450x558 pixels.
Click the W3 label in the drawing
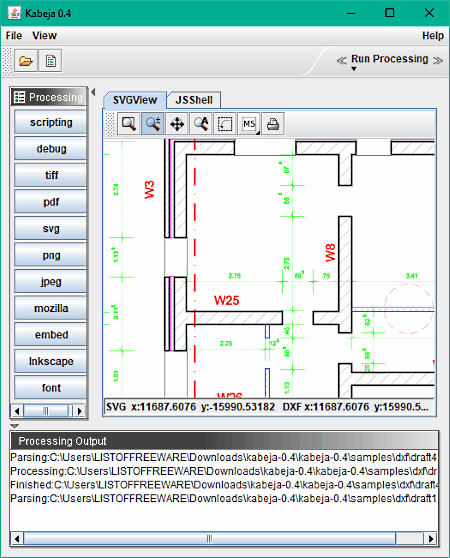150,190
